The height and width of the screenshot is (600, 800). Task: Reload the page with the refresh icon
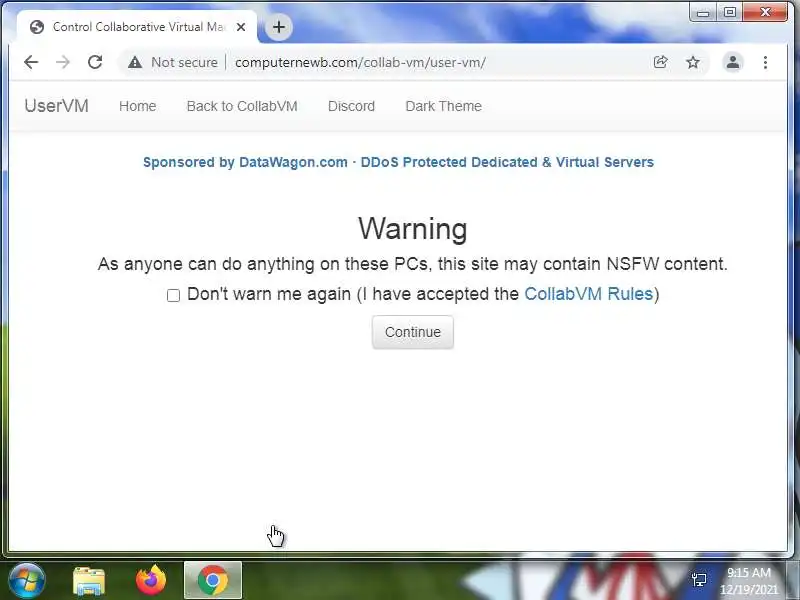pos(95,62)
